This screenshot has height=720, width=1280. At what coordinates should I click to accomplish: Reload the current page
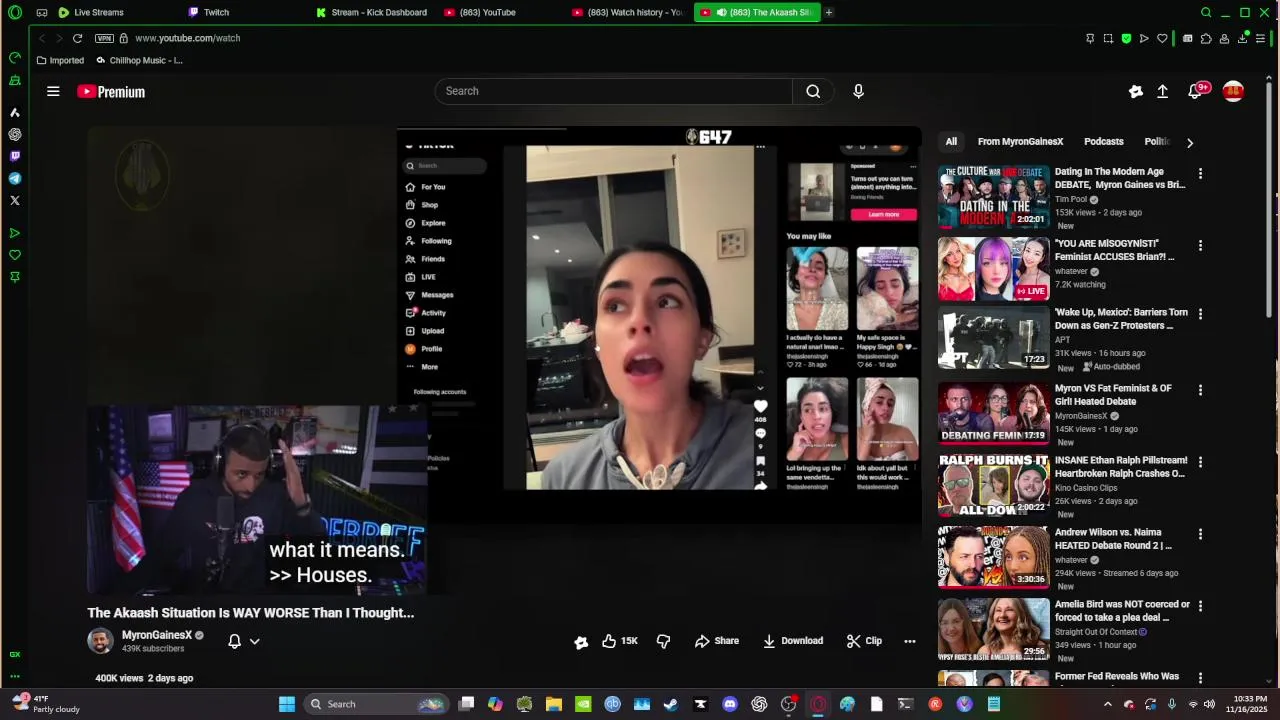77,38
